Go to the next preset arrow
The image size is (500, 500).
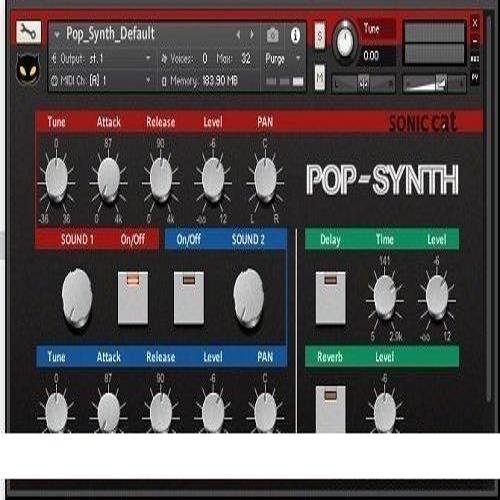(x=252, y=34)
